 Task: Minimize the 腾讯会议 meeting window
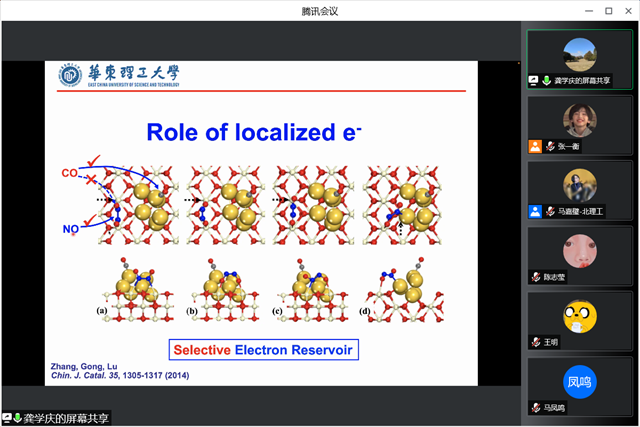[583, 10]
